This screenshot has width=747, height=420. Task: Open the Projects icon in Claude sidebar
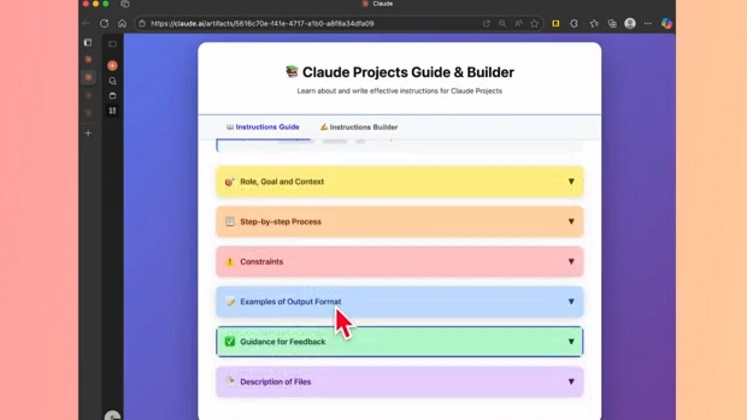pyautogui.click(x=112, y=96)
